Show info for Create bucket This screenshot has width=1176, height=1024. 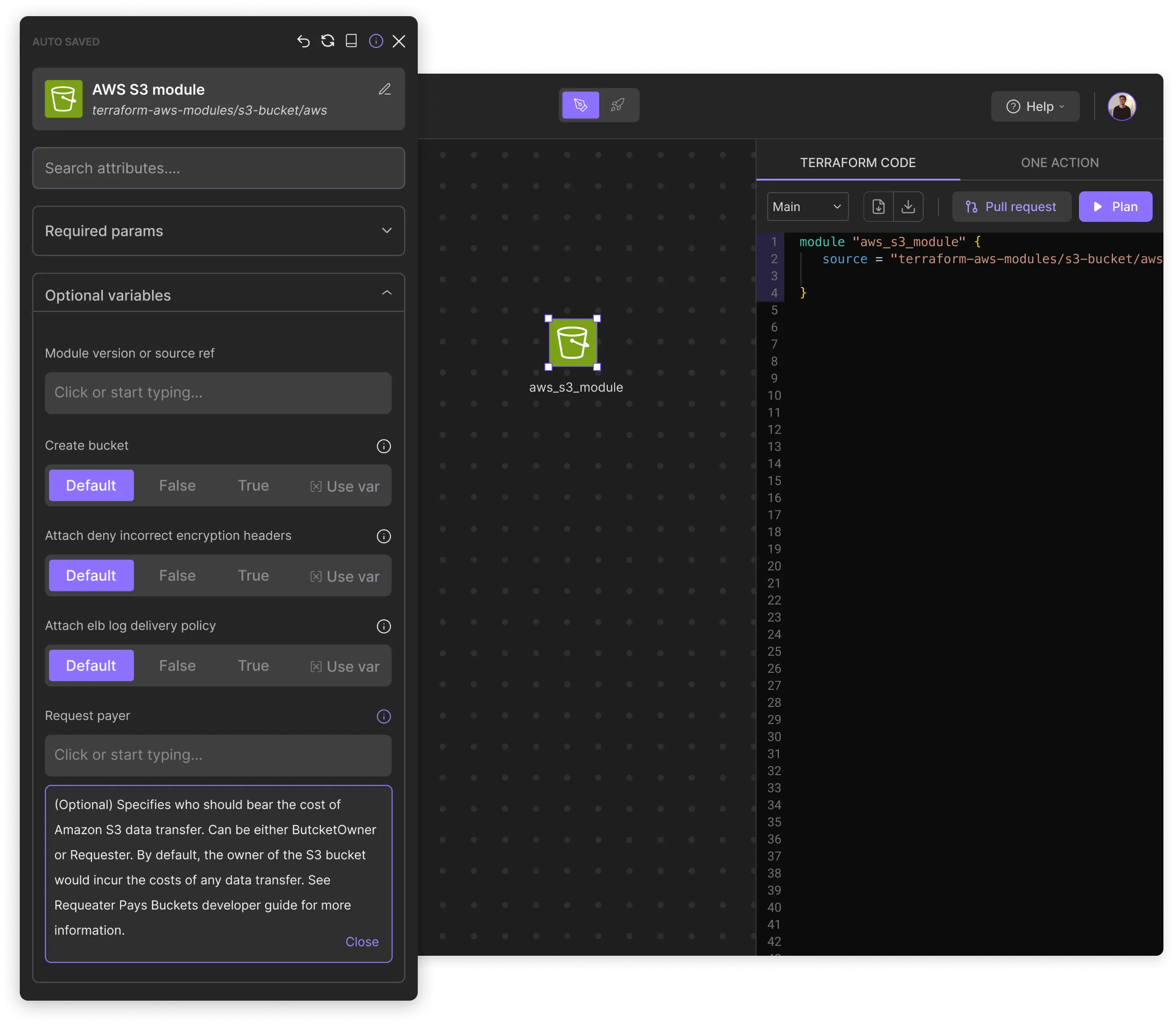tap(384, 446)
